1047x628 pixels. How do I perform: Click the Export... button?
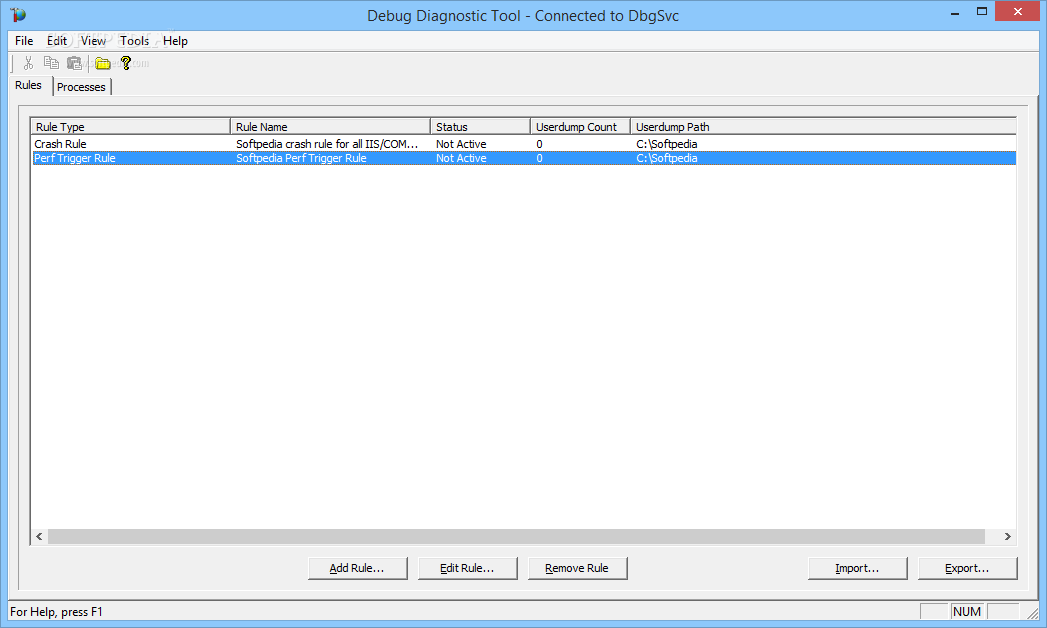pos(968,568)
